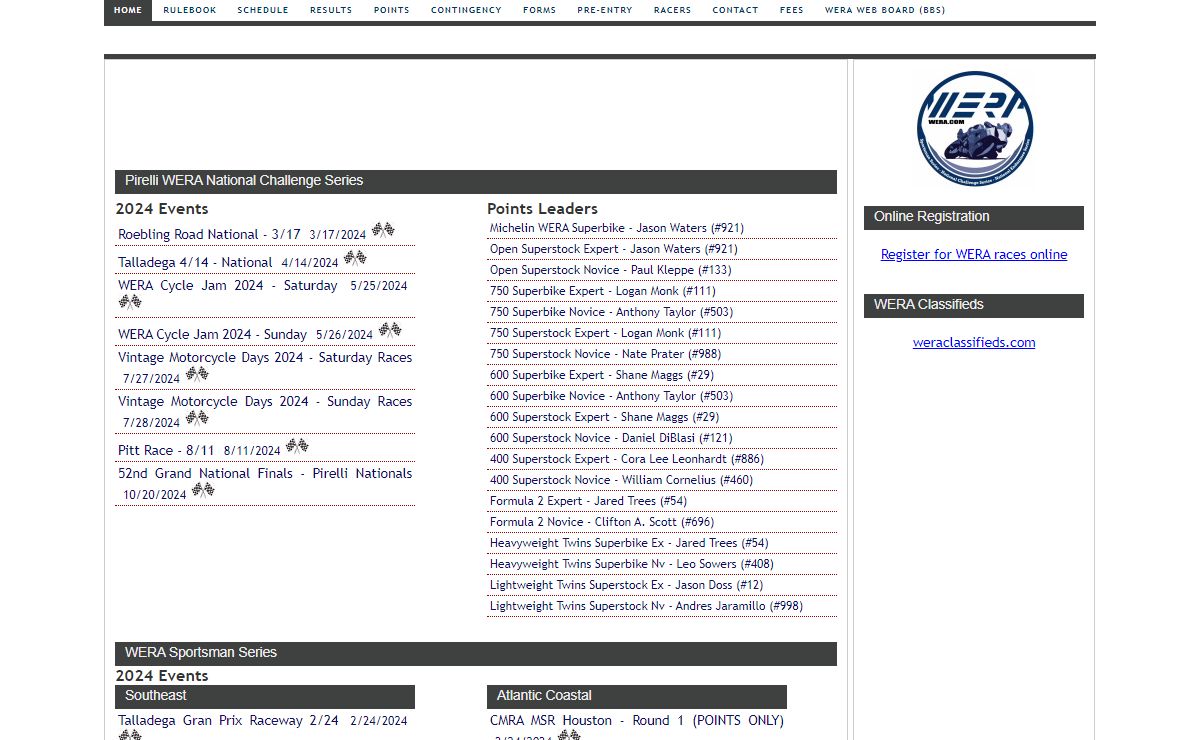Open CMRA MSR Houston - Round 1 event
1200x740 pixels.
[x=637, y=720]
